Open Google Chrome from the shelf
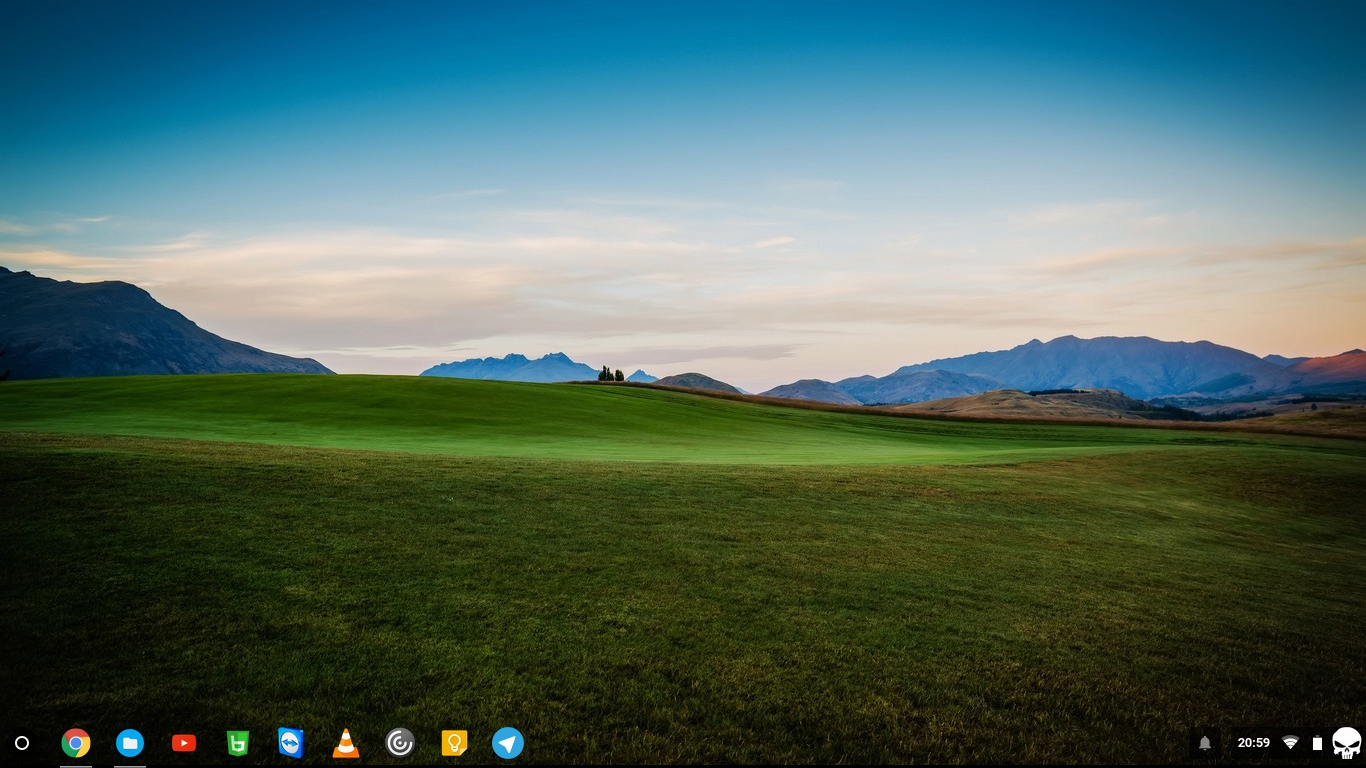This screenshot has height=768, width=1366. (76, 743)
